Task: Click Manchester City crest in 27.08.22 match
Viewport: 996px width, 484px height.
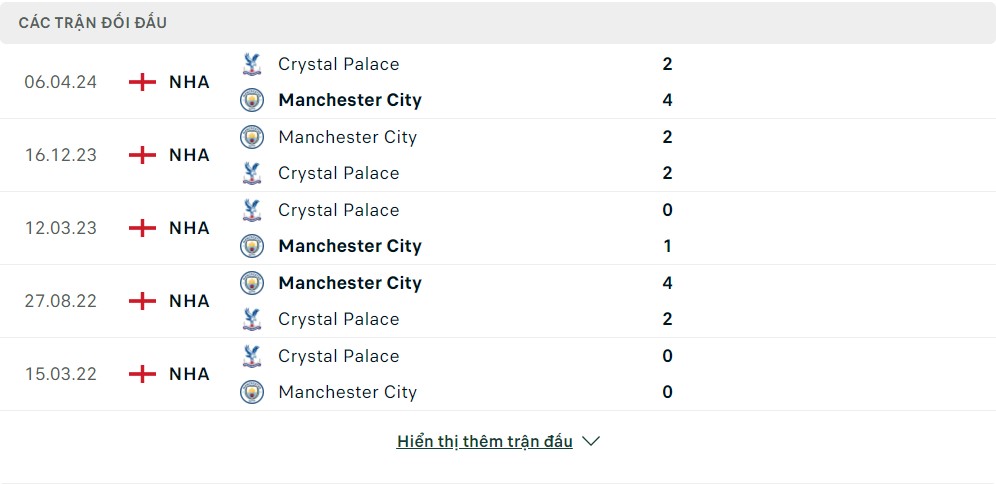Action: click(x=252, y=283)
